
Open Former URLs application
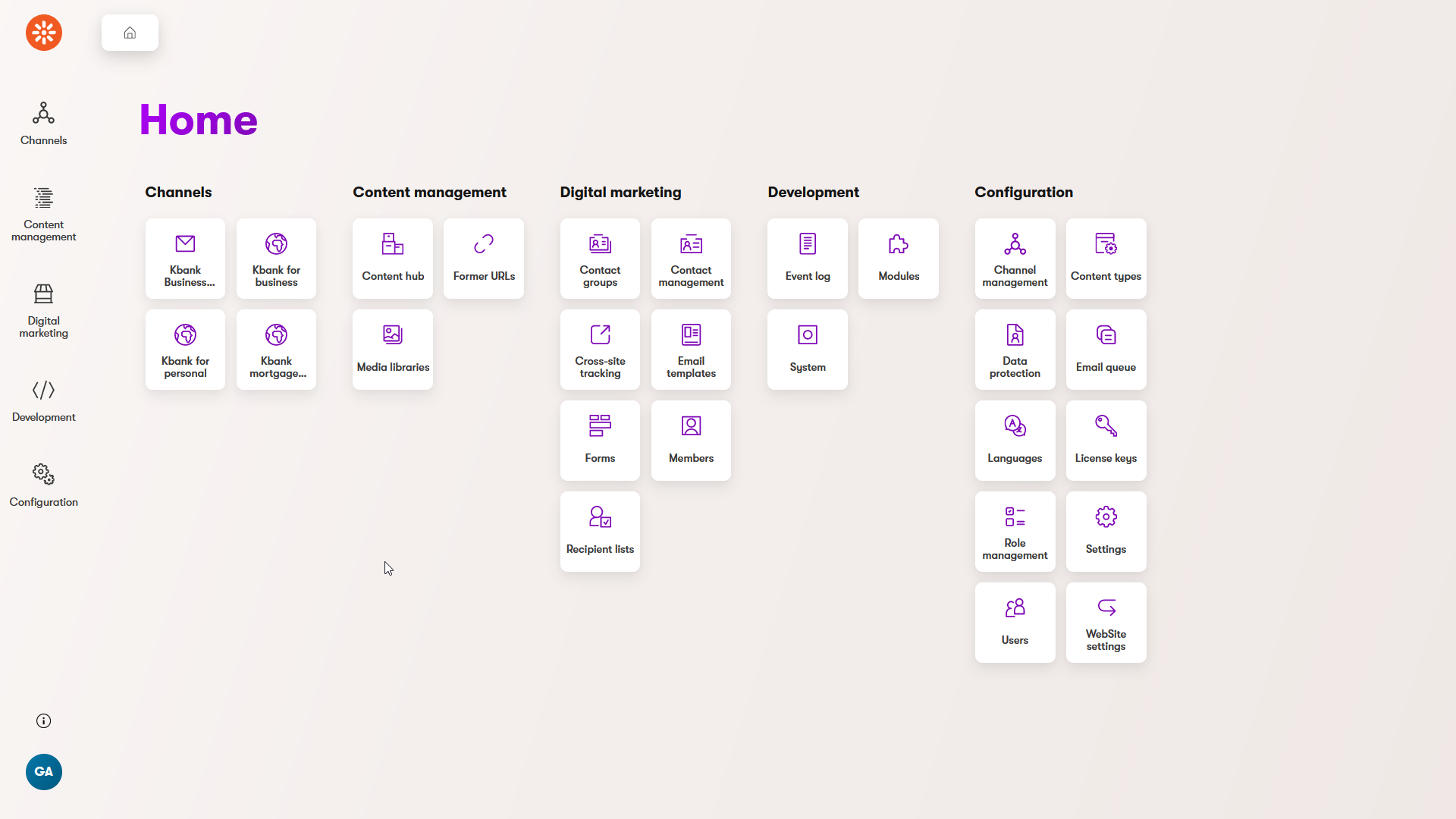484,259
